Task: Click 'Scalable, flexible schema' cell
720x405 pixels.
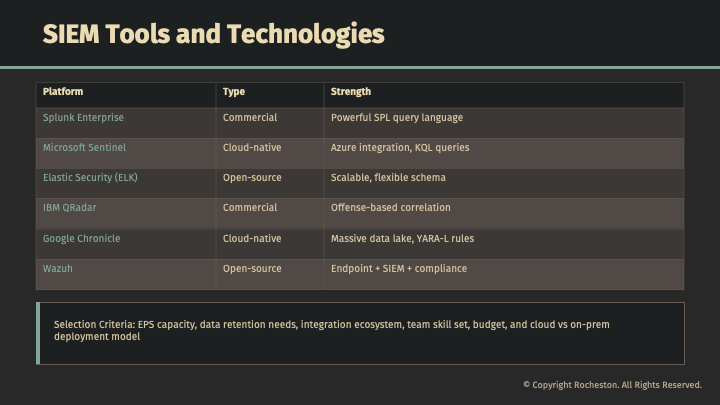Action: tap(388, 178)
